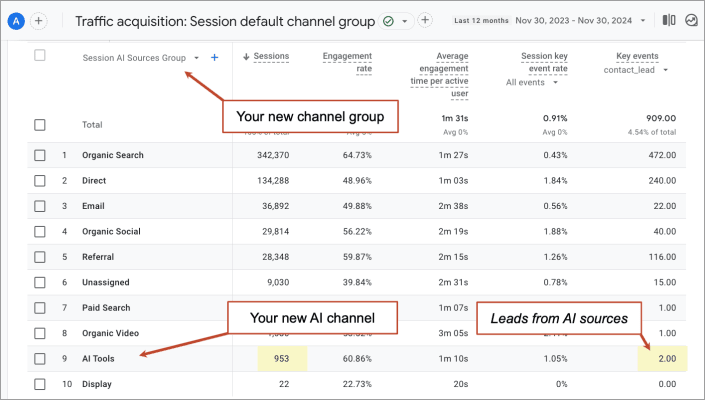Toggle the select-all checkbox in header
Image resolution: width=705 pixels, height=400 pixels.
tap(40, 56)
